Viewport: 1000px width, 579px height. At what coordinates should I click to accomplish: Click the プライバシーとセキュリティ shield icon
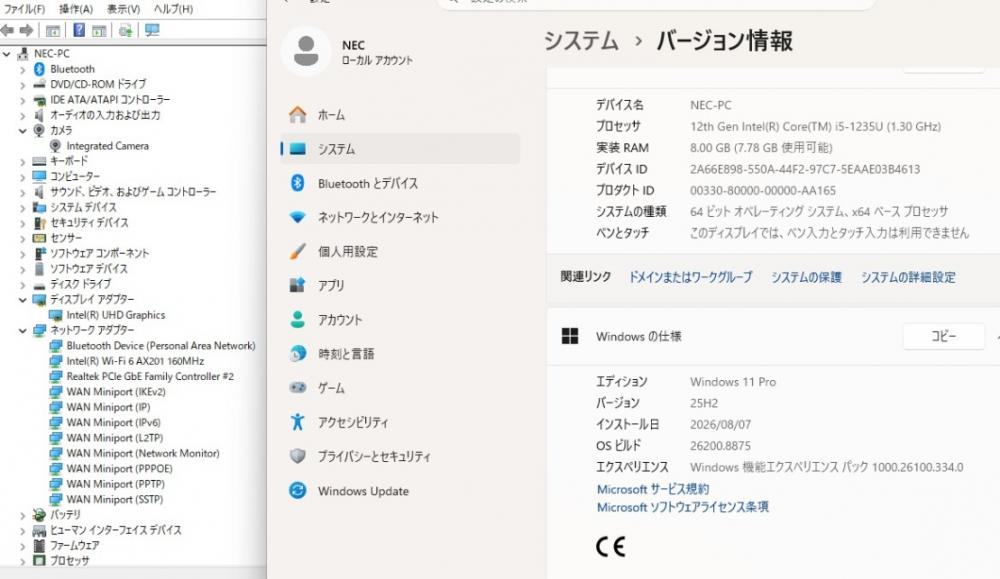click(297, 456)
